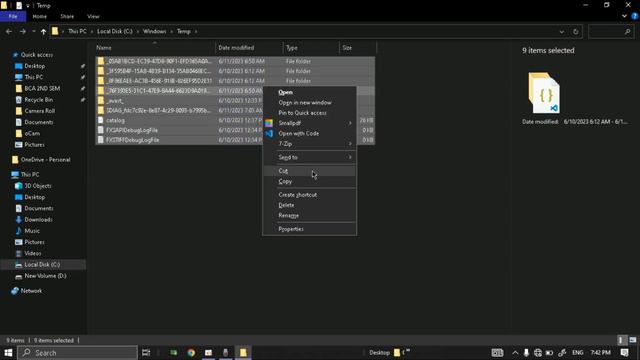Show hidden tray icons chevron
Image resolution: width=640 pixels, height=360 pixels.
tap(515, 353)
